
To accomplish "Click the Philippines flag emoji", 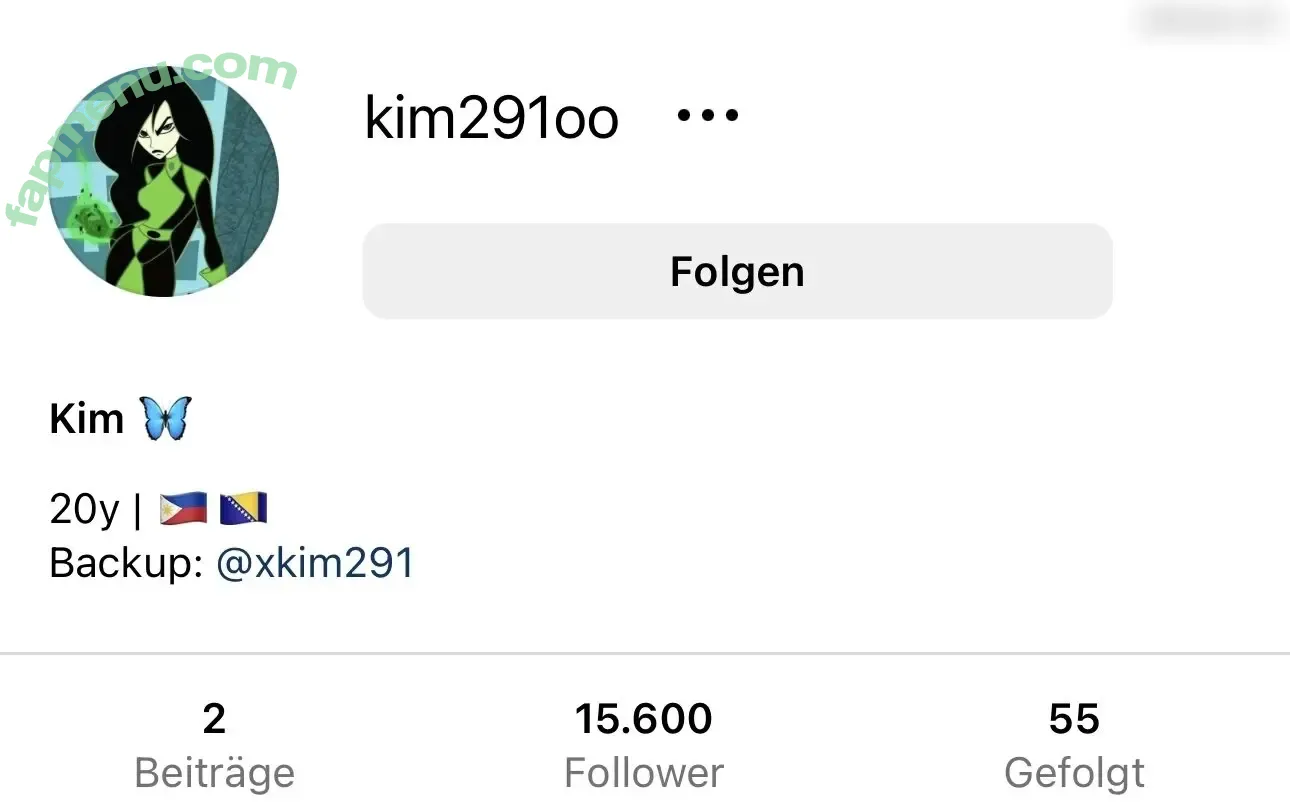I will click(183, 509).
